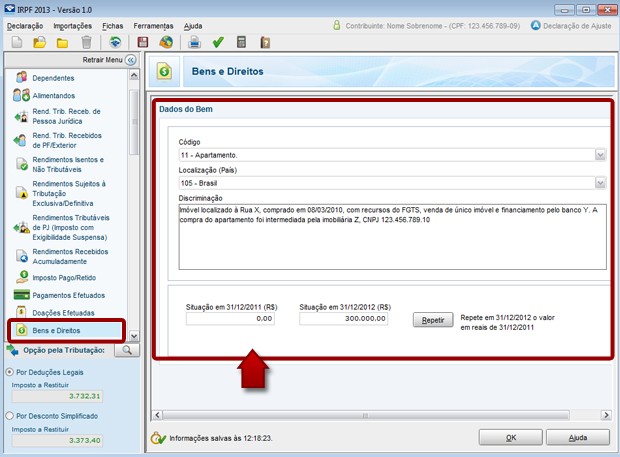The height and width of the screenshot is (457, 620).
Task: Click the red floppy disk save icon
Action: tap(142, 42)
